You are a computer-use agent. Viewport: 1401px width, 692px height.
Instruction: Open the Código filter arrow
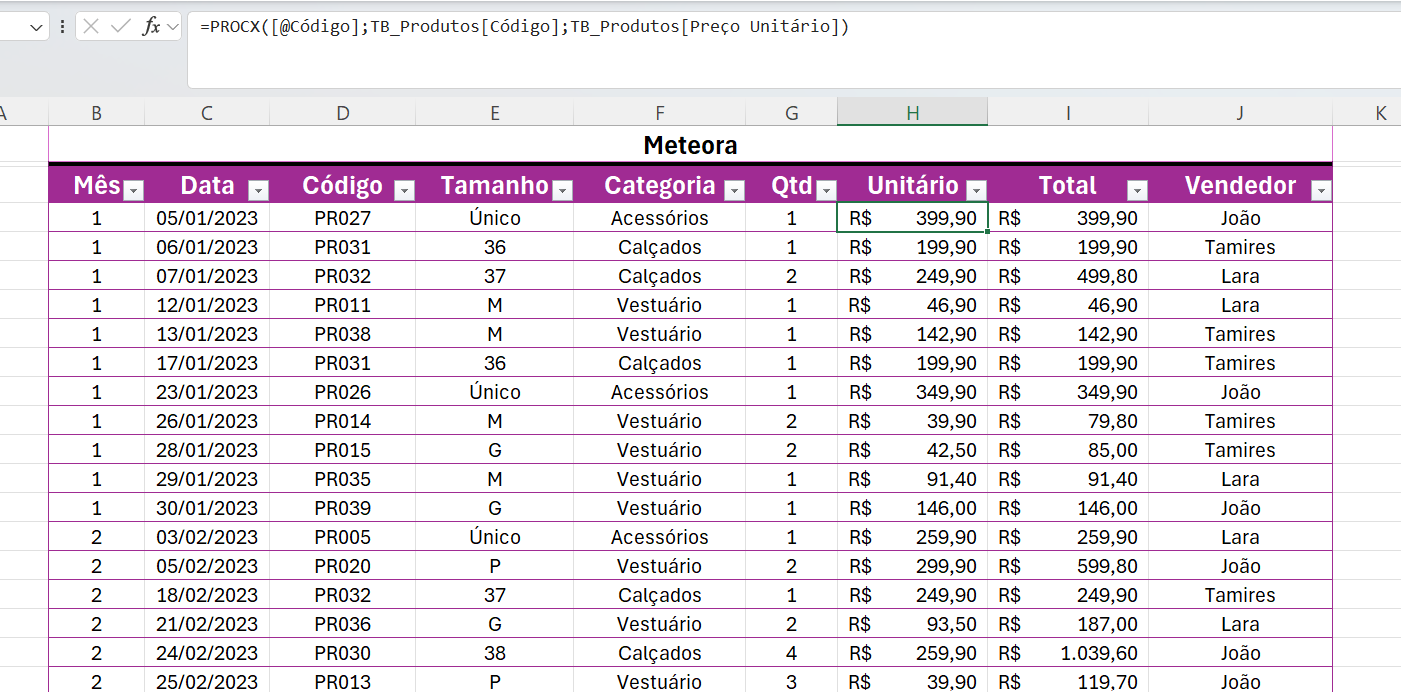(404, 190)
